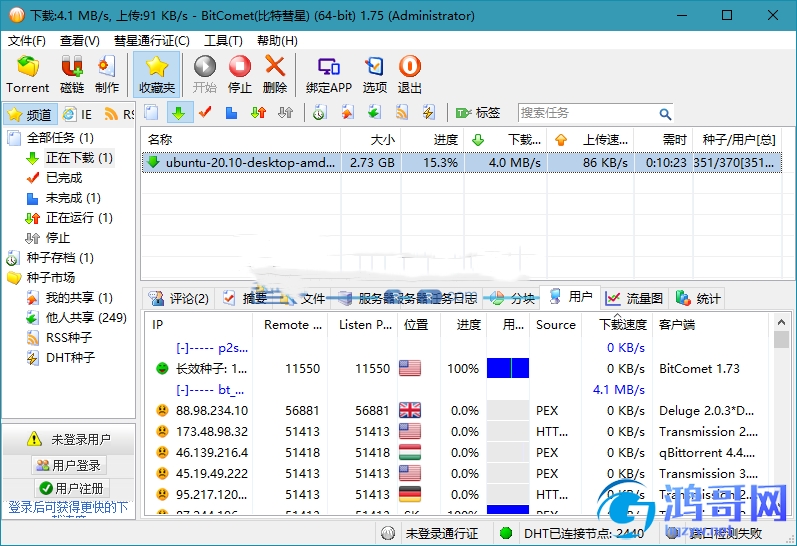Sort tasks by the 进度 column header
The width and height of the screenshot is (797, 546).
tap(433, 139)
